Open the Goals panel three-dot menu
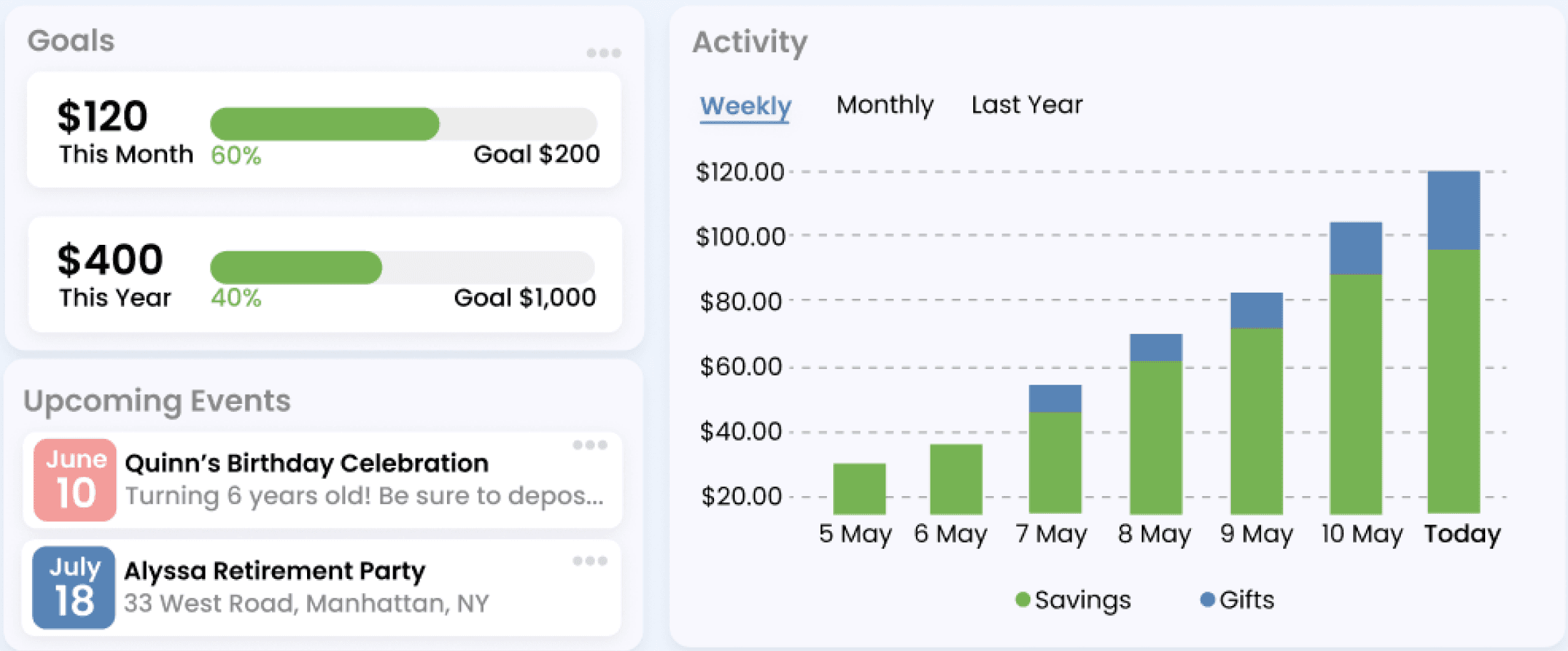Image resolution: width=1568 pixels, height=651 pixels. pos(603,53)
